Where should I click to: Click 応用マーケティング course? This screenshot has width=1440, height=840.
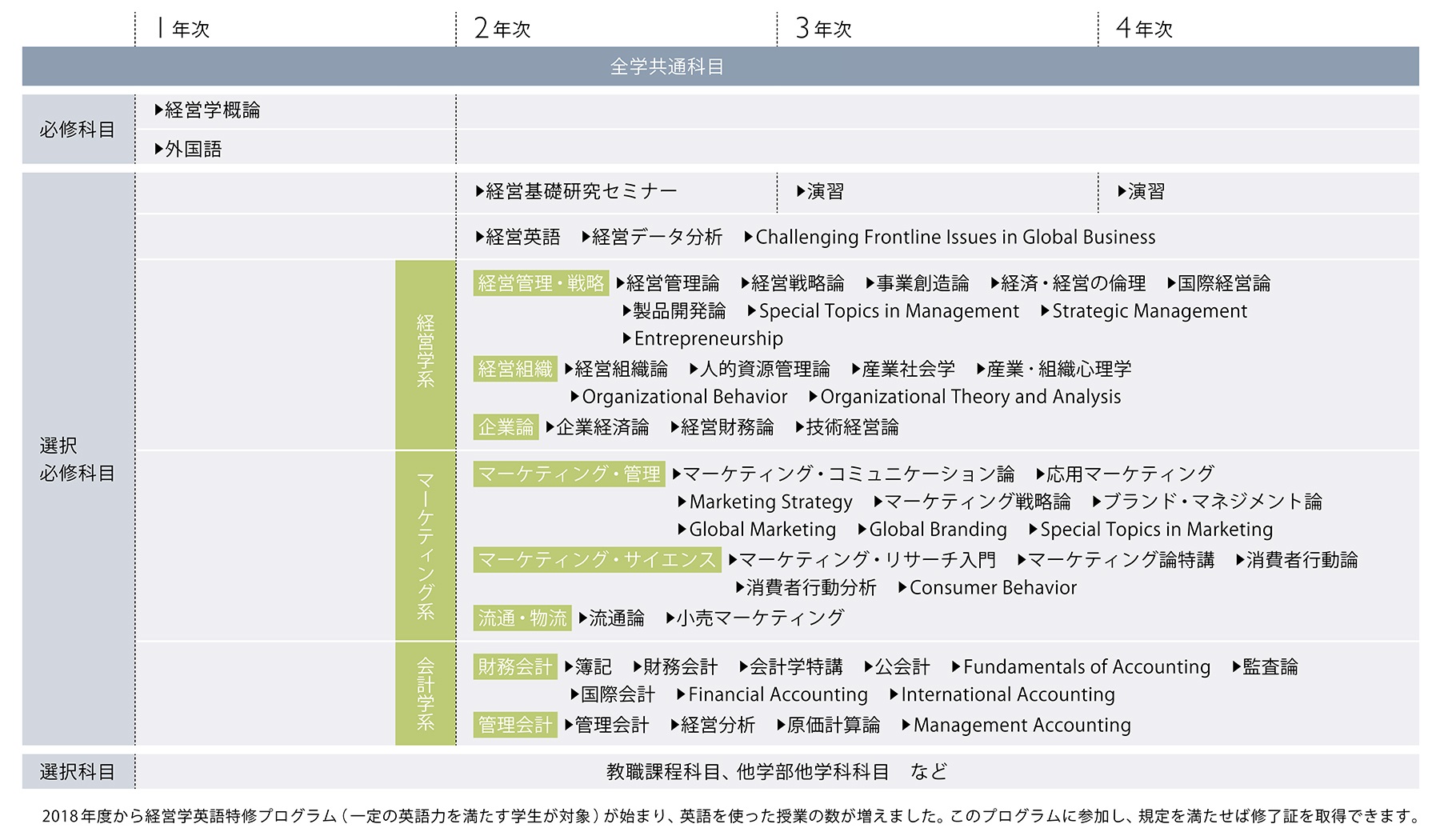pyautogui.click(x=1125, y=474)
